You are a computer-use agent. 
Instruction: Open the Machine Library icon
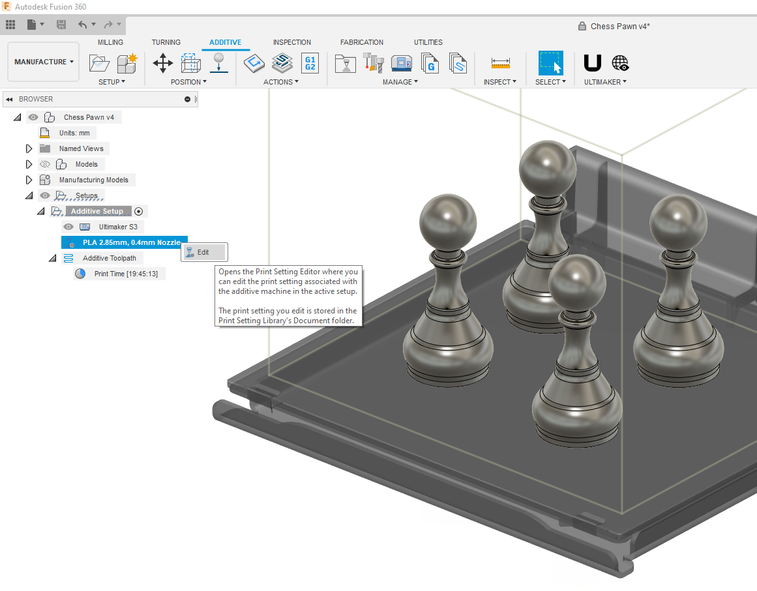coord(401,63)
